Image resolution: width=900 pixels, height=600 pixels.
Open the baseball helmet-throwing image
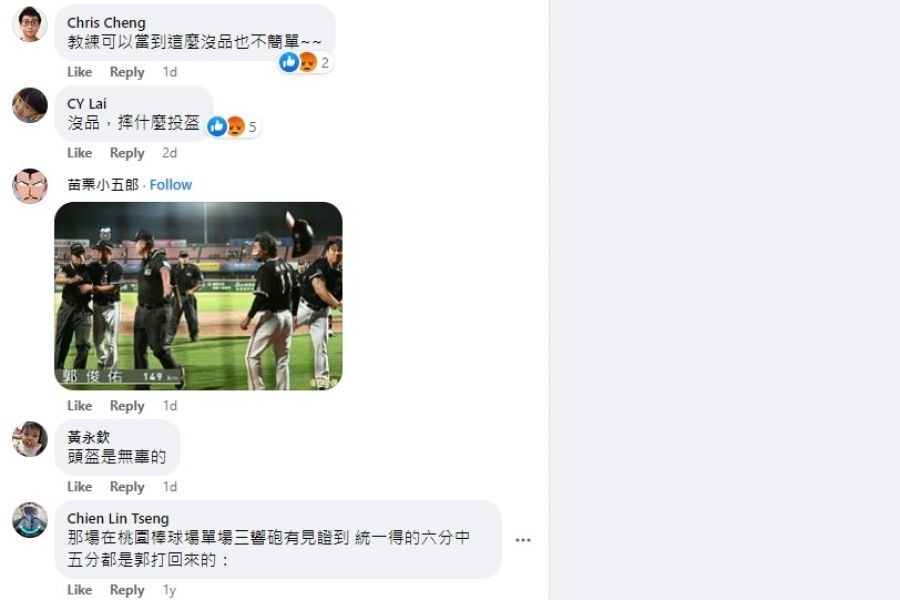(199, 296)
